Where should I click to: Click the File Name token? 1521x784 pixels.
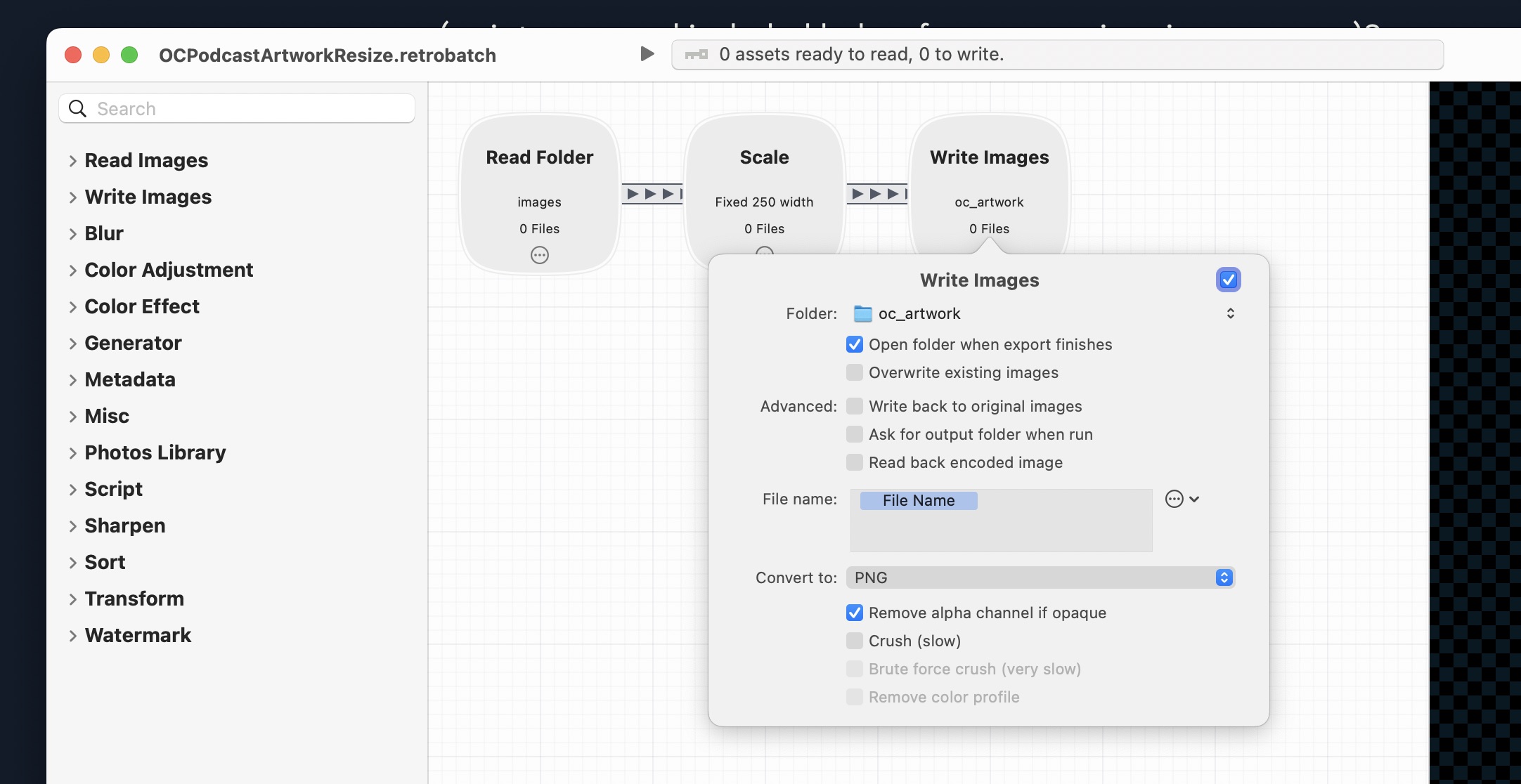point(918,501)
